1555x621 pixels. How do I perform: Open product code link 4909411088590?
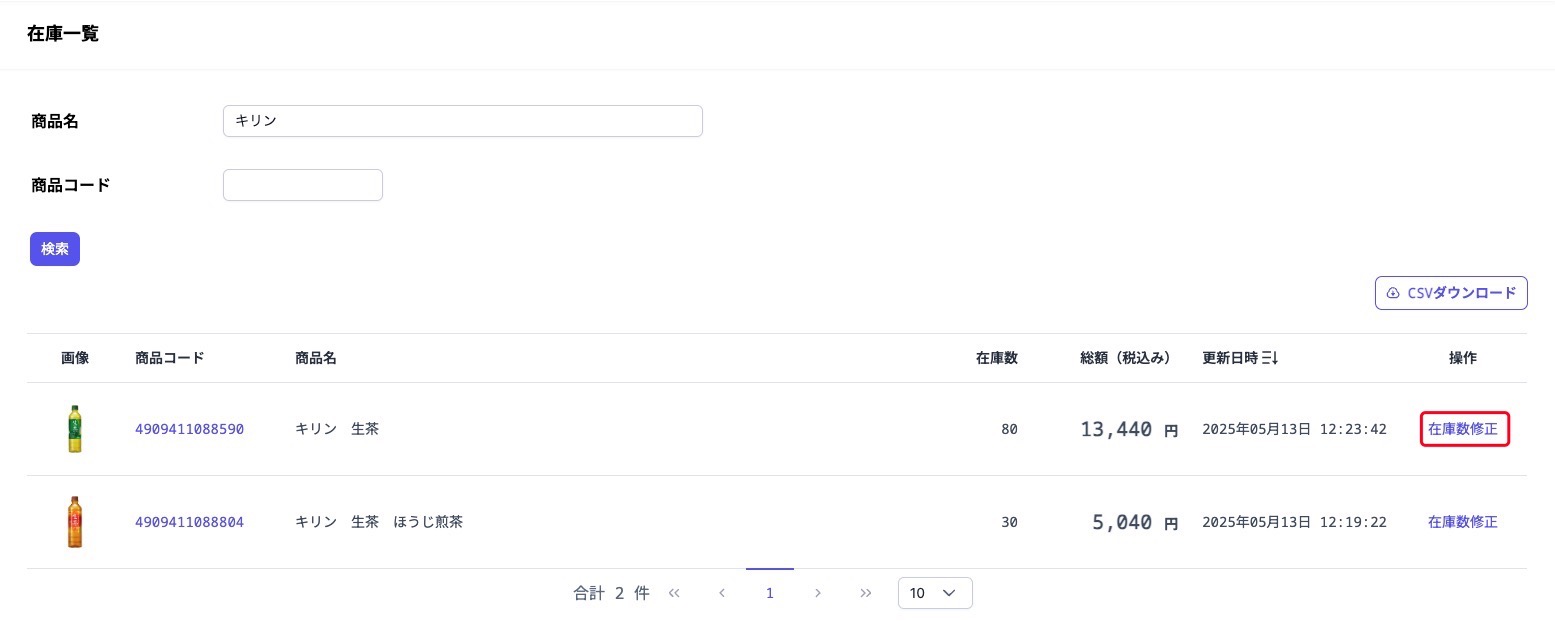[x=189, y=429]
